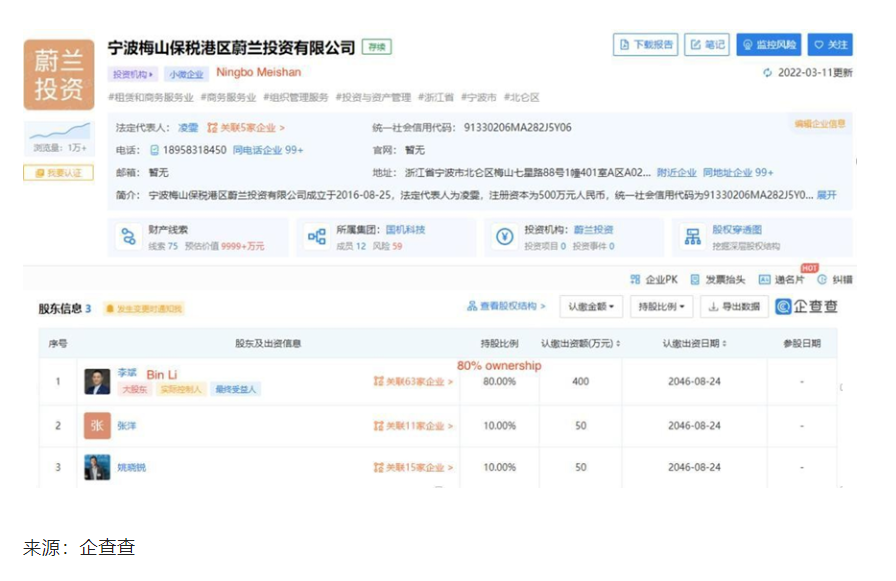896x581 pixels.
Task: Select the #宁波市 hashtag
Action: click(479, 97)
